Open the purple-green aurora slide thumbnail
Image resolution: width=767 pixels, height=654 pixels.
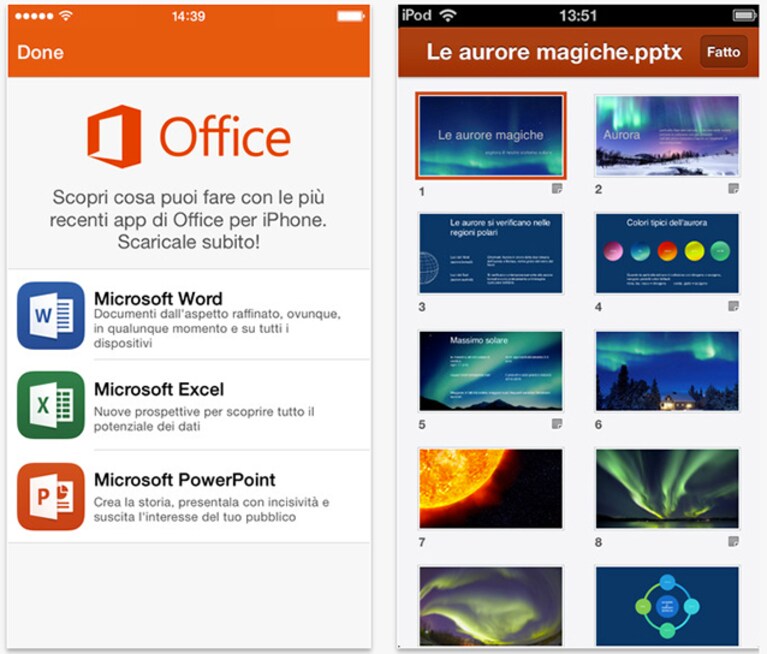point(491,606)
